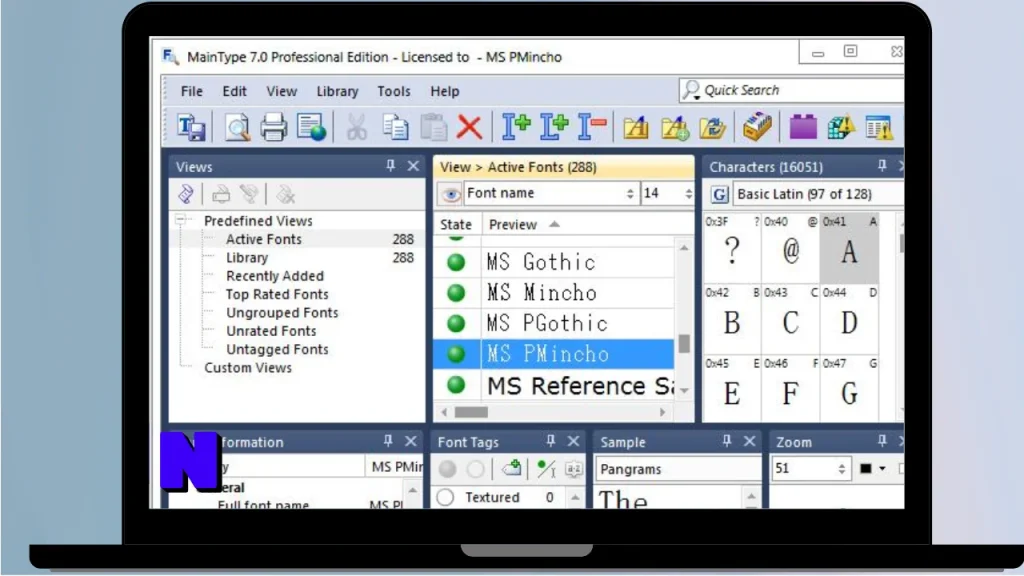Click the first install font plus icon

tap(516, 127)
